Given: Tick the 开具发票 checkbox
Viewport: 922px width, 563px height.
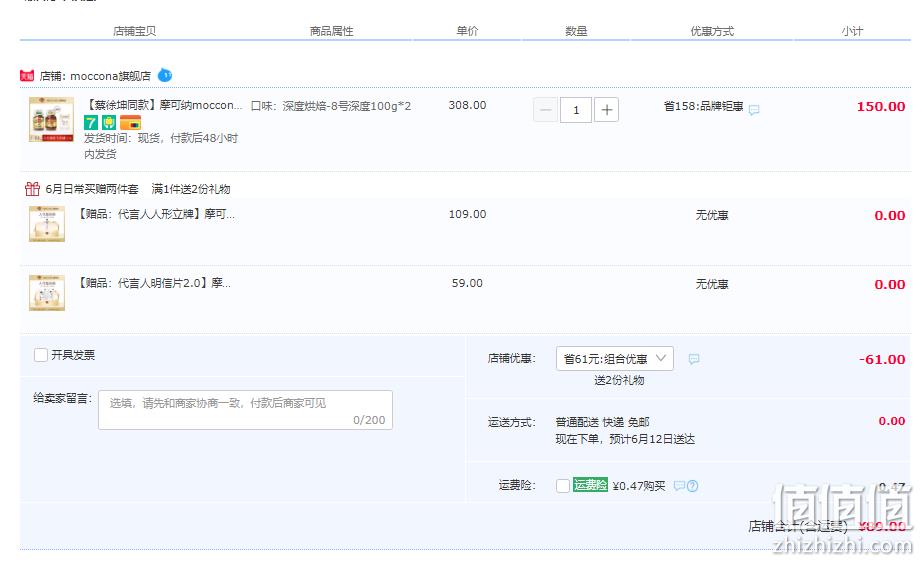Looking at the screenshot, I should pos(41,355).
